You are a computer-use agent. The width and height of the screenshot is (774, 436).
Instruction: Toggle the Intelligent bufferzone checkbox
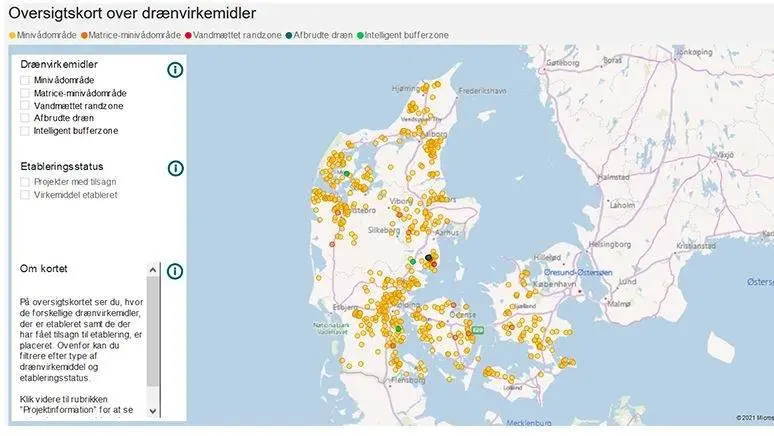pos(25,131)
